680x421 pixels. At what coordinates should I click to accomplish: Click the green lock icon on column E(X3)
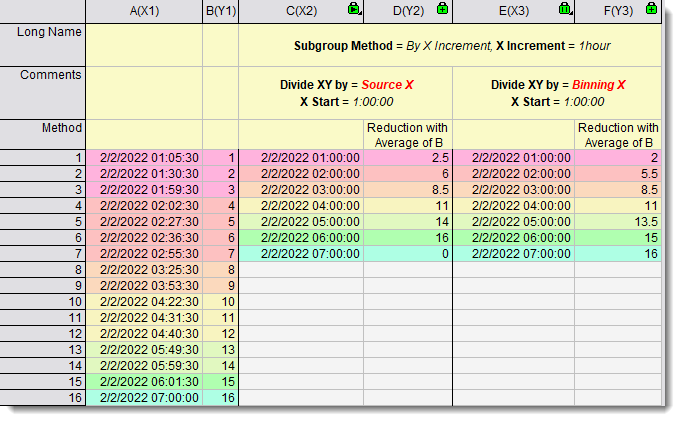point(565,10)
